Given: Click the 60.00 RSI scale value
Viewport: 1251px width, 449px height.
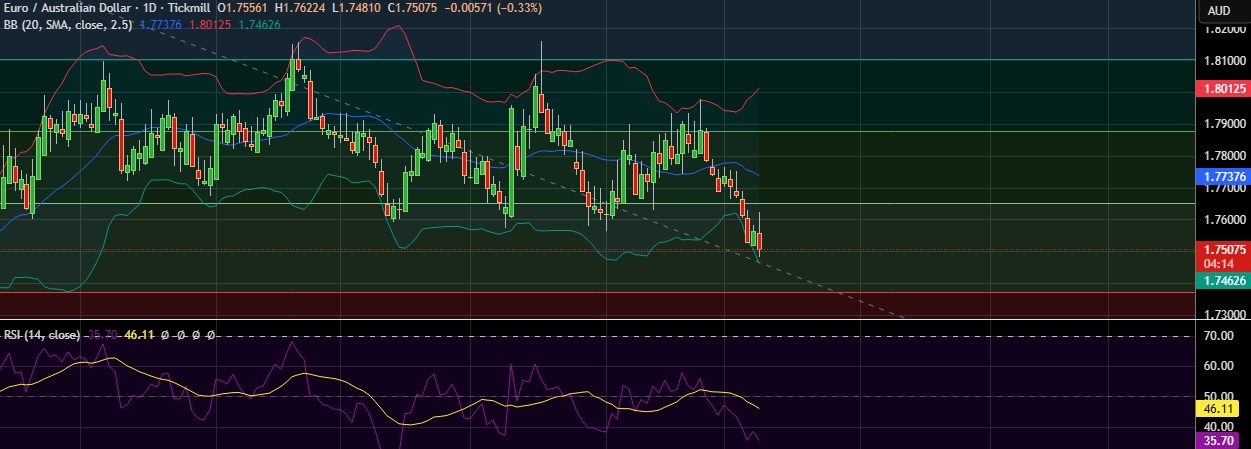Looking at the screenshot, I should [x=1217, y=366].
